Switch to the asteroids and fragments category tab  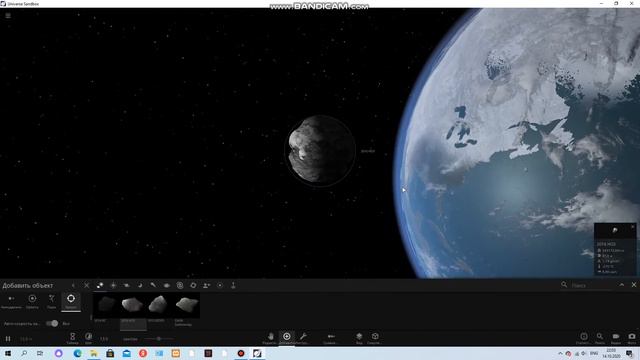[x=100, y=285]
